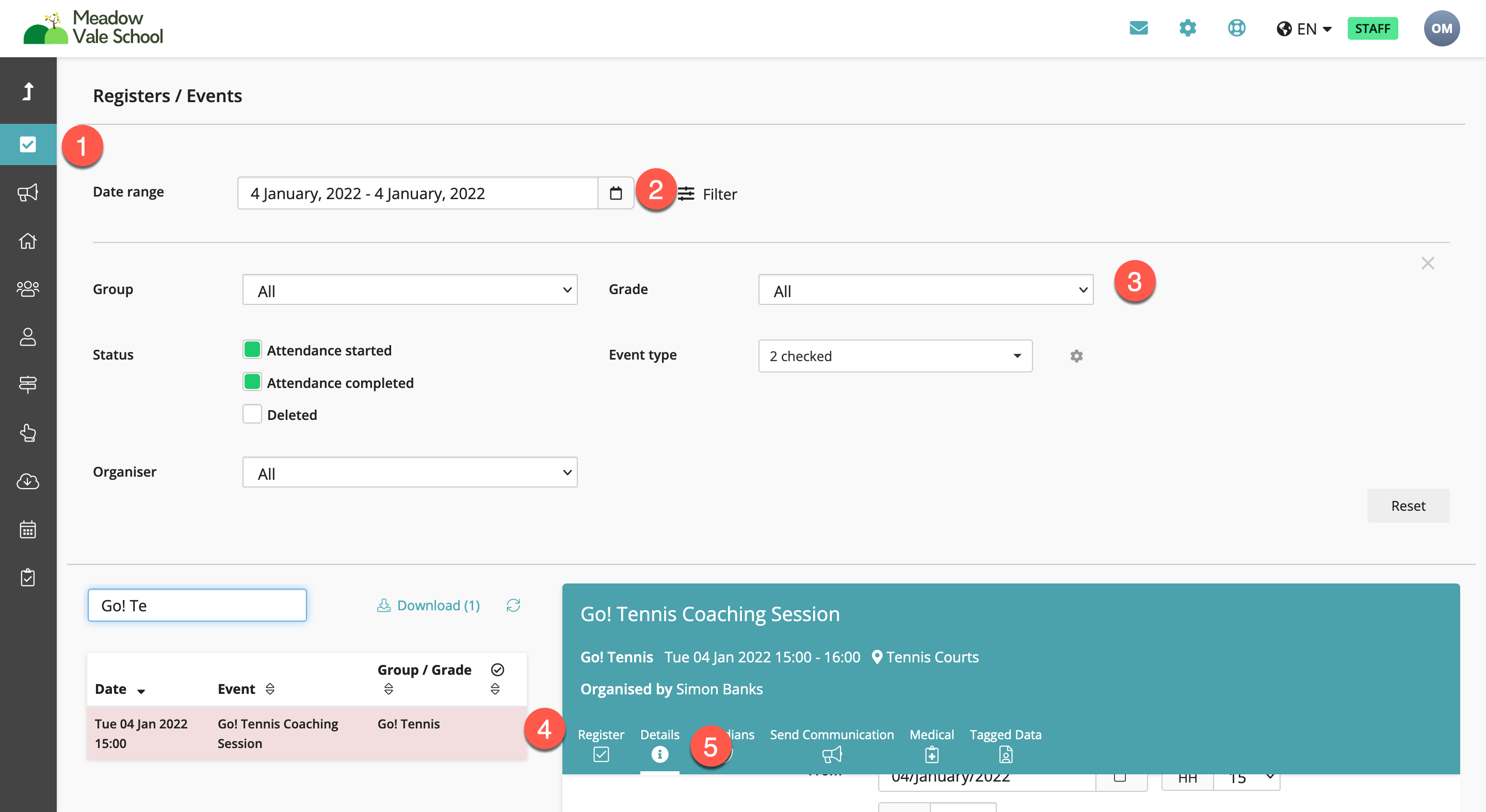Click the calendar icon in the sidebar
Viewport: 1486px width, 812px height.
pyautogui.click(x=28, y=529)
